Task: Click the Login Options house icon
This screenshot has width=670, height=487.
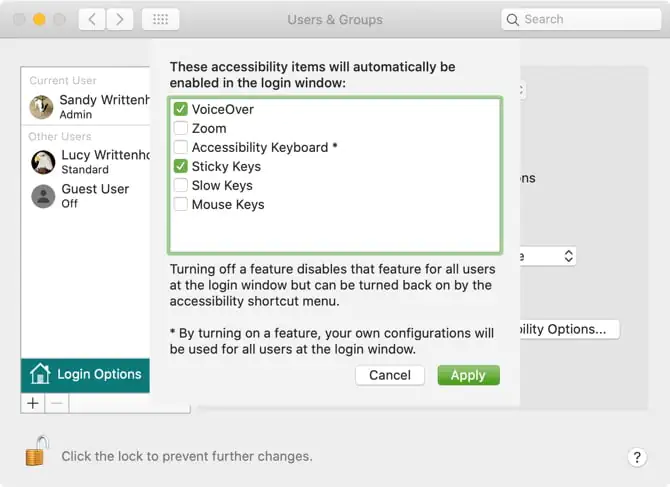Action: point(40,374)
